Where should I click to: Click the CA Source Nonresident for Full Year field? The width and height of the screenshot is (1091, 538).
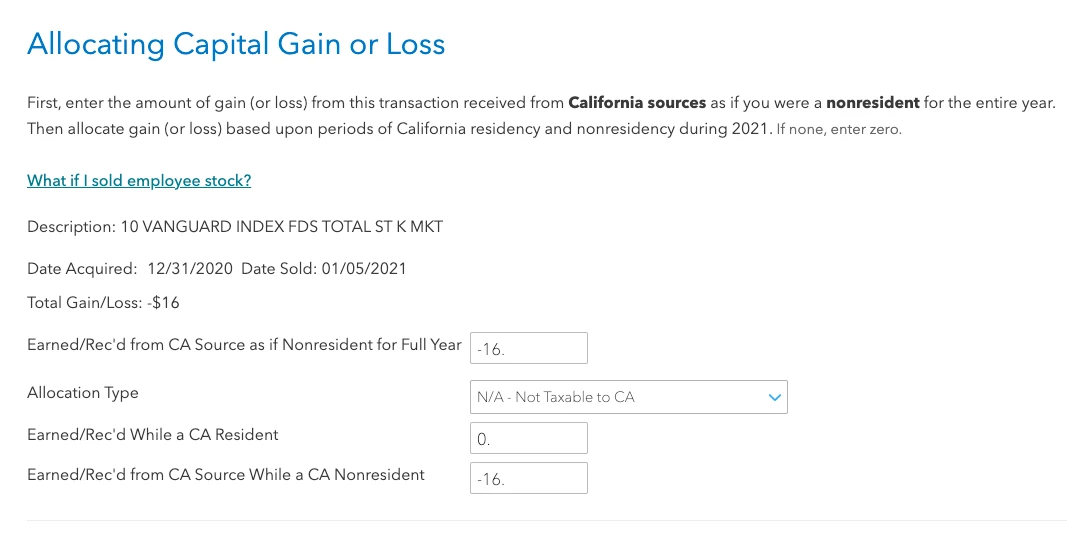pos(529,348)
